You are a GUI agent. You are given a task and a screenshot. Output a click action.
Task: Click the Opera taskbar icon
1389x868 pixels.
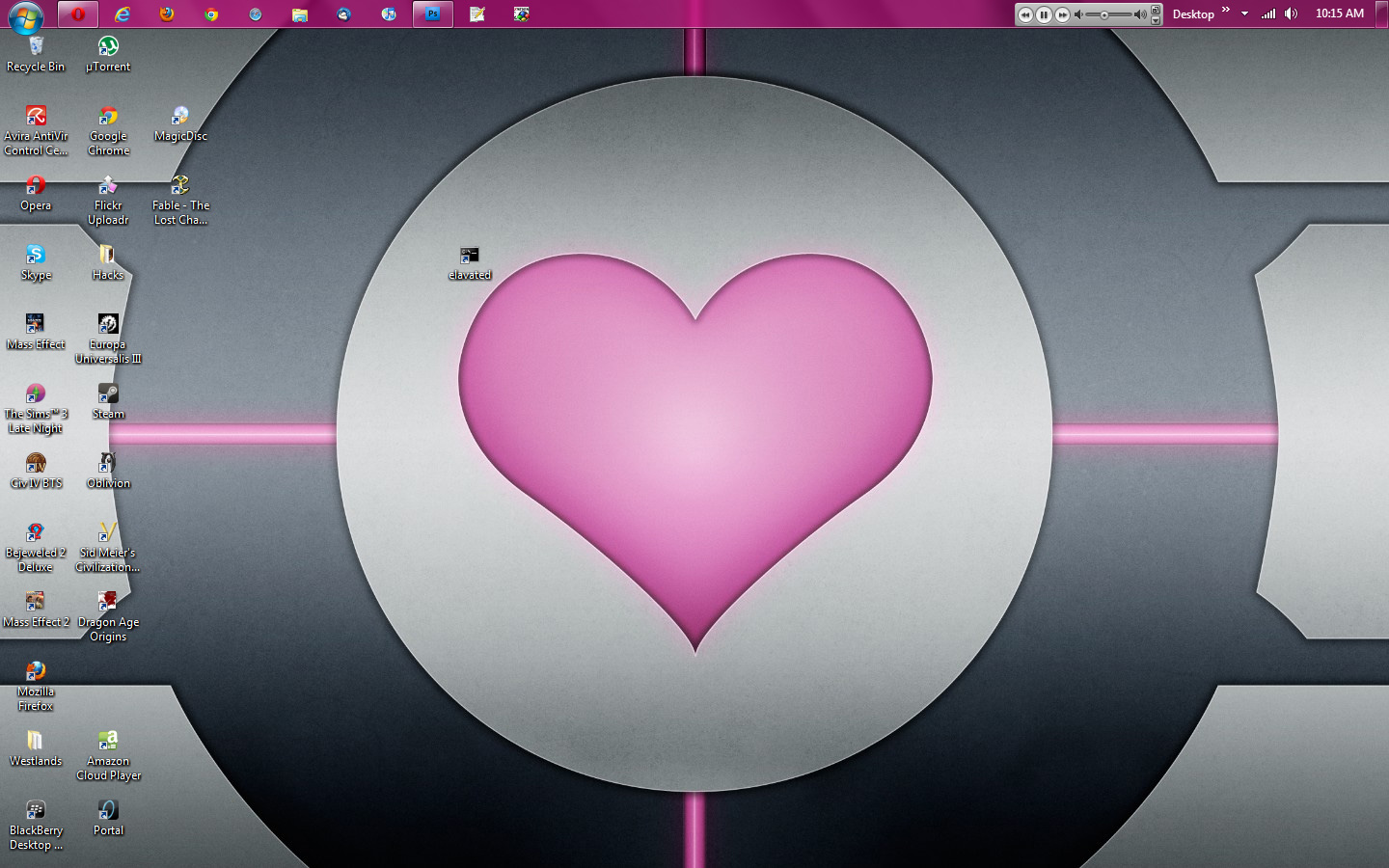[x=77, y=14]
